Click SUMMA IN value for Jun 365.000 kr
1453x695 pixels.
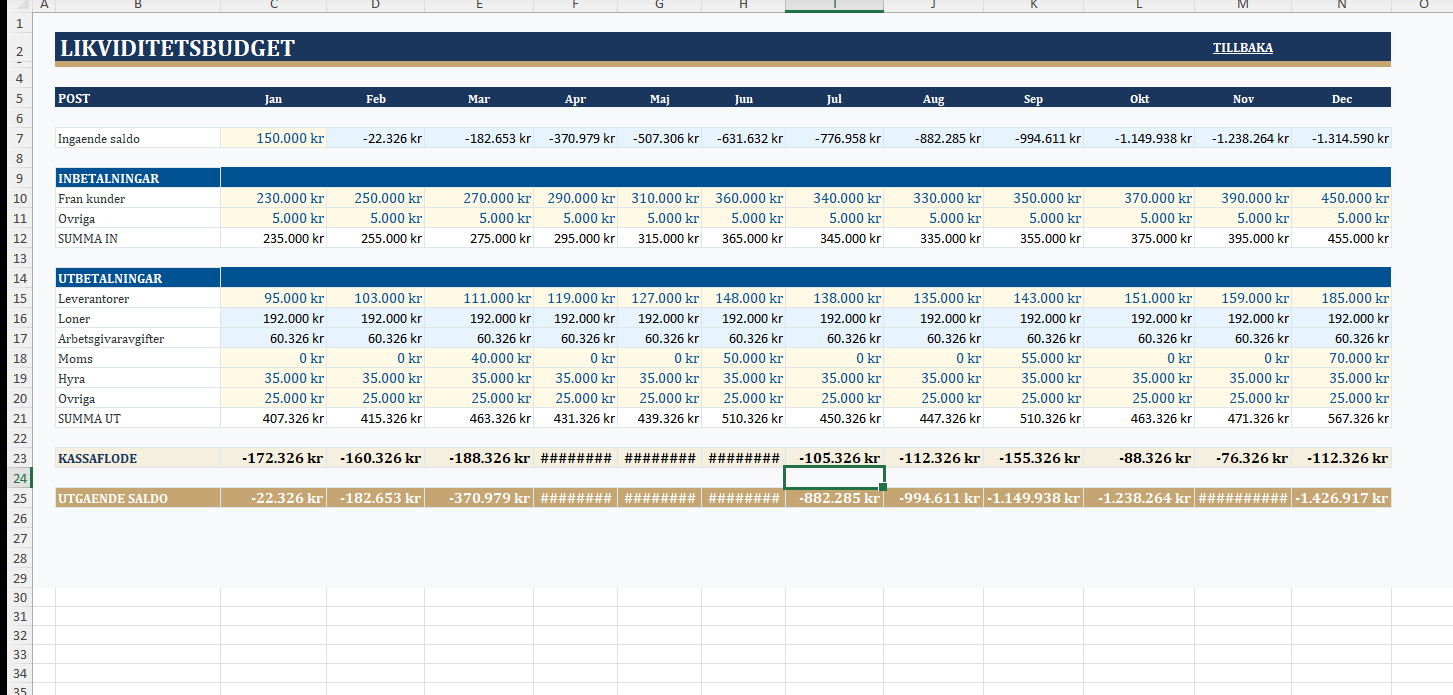(743, 238)
